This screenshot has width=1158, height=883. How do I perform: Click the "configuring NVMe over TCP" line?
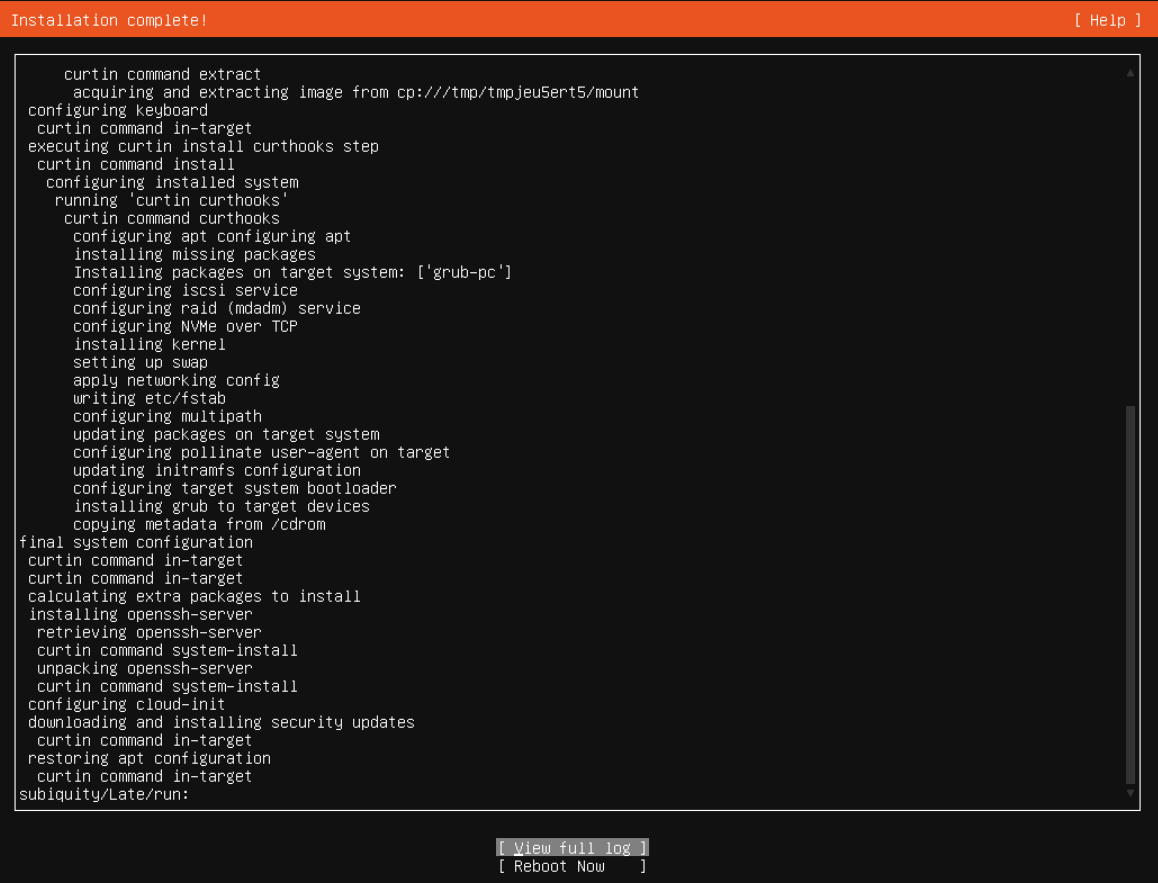[x=185, y=326]
